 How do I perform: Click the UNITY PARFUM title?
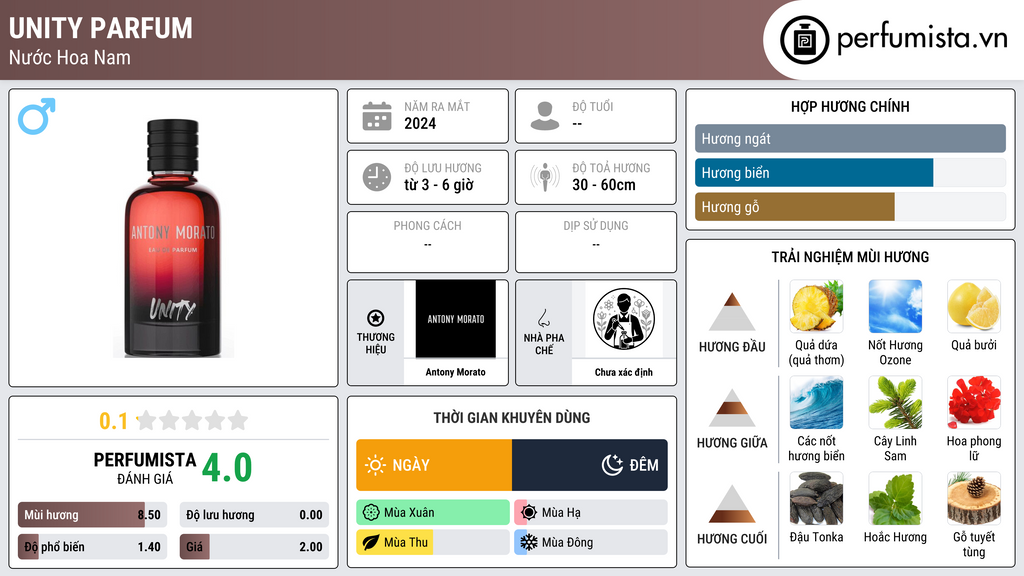(101, 28)
